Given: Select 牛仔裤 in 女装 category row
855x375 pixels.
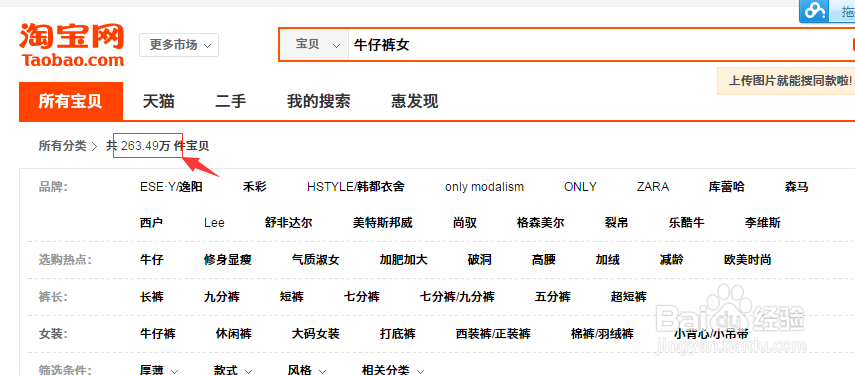Looking at the screenshot, I should pyautogui.click(x=158, y=334).
